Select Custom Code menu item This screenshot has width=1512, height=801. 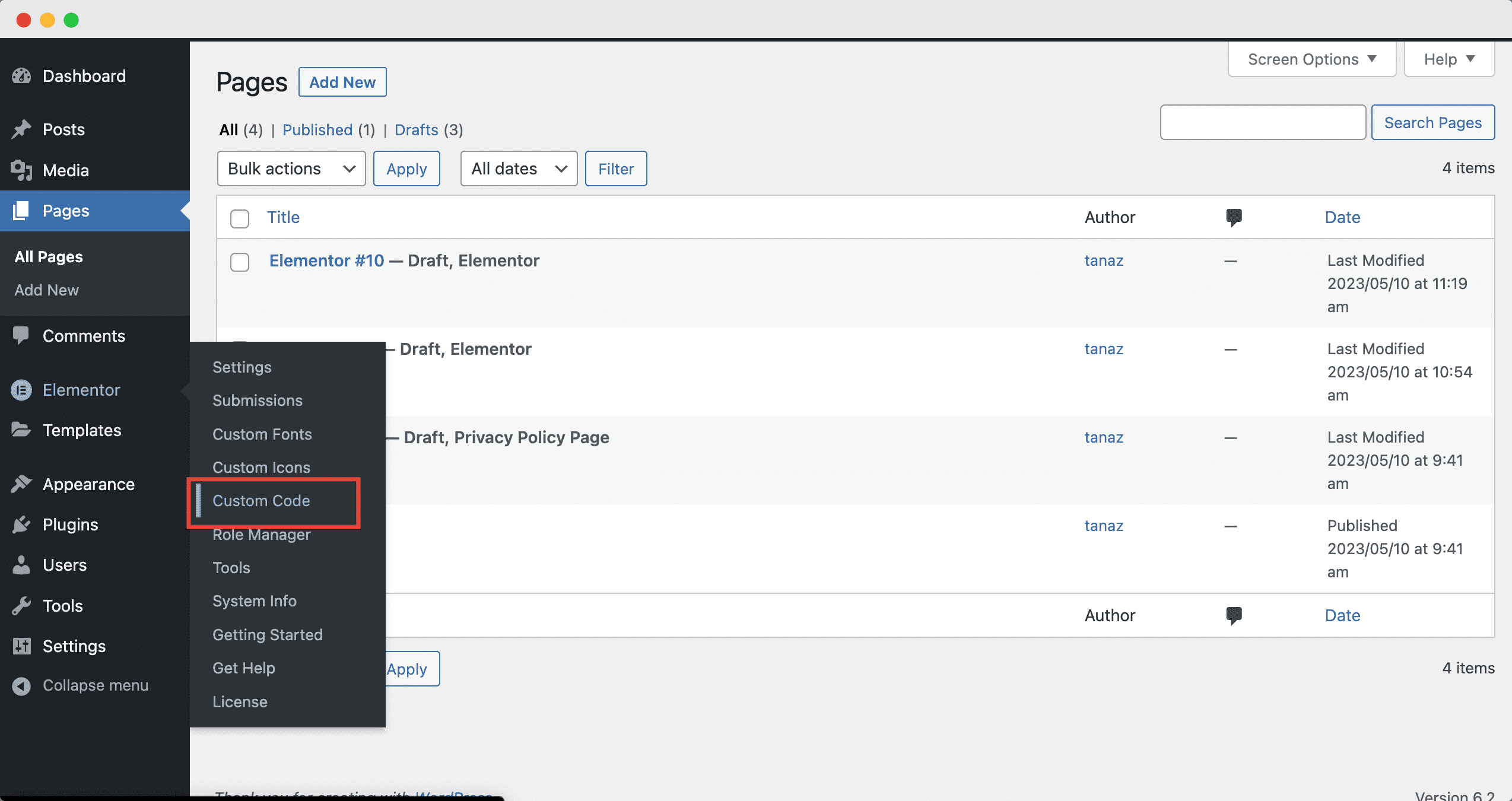point(260,500)
